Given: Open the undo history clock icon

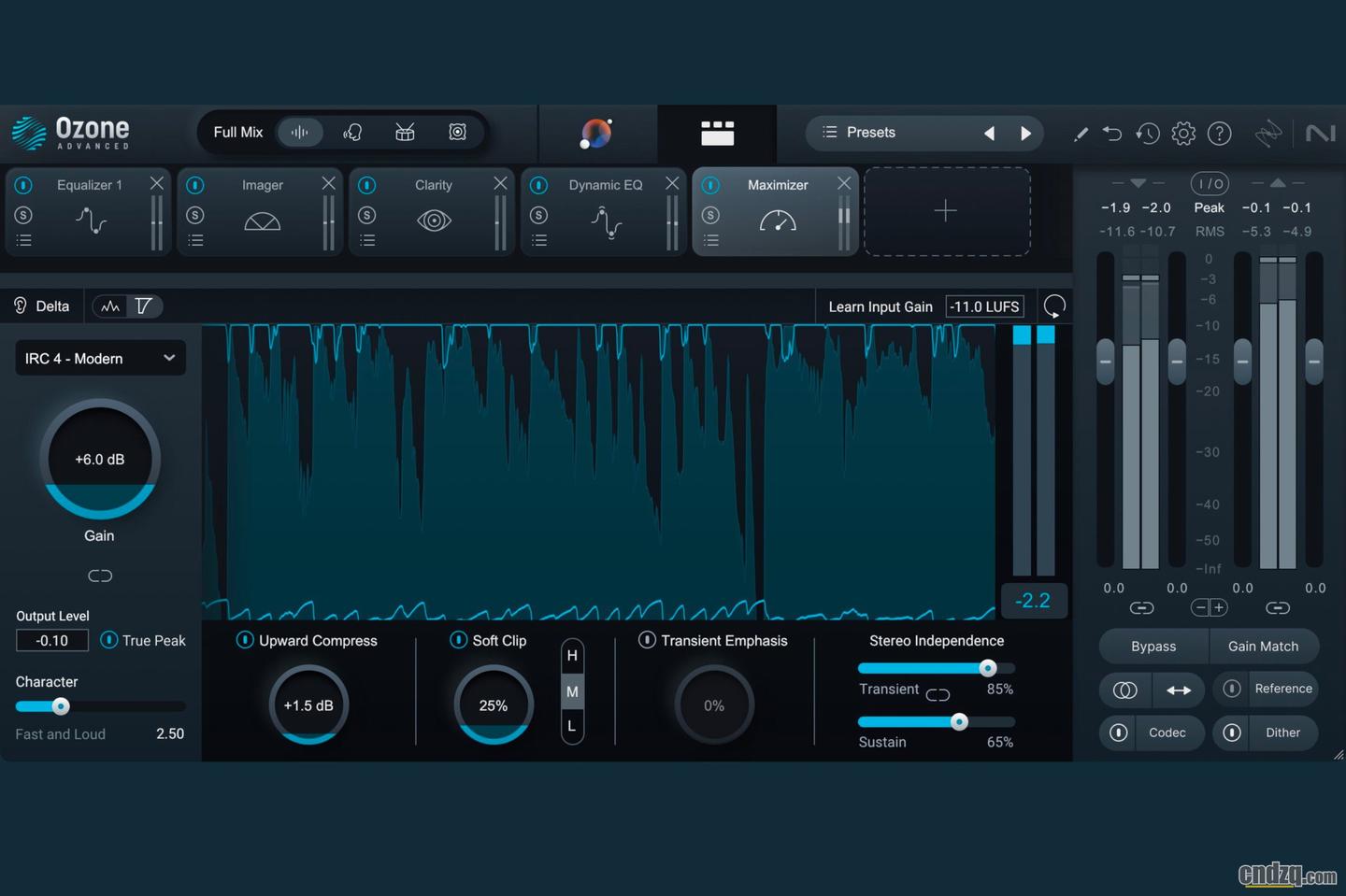Looking at the screenshot, I should [1148, 134].
